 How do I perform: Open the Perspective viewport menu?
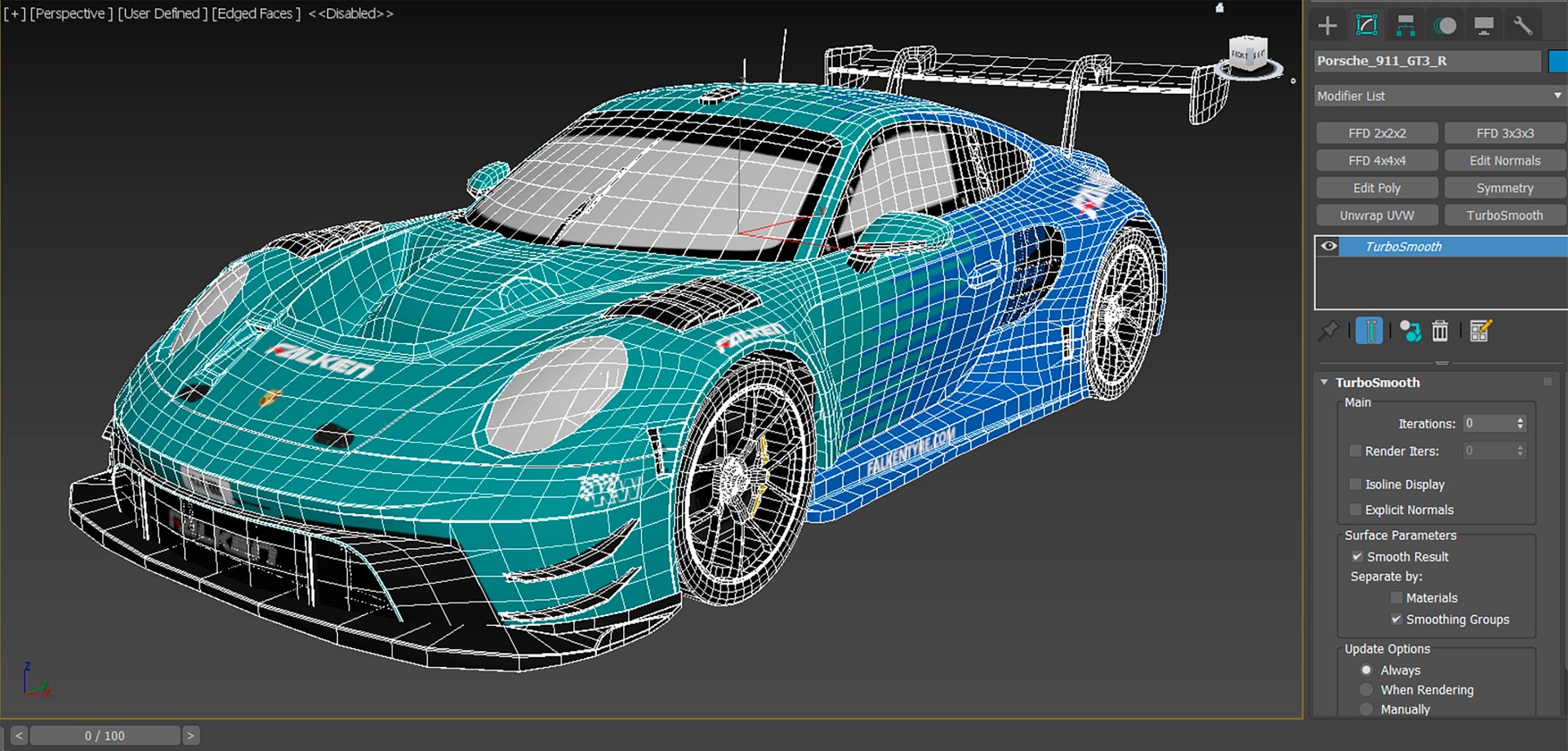(71, 14)
